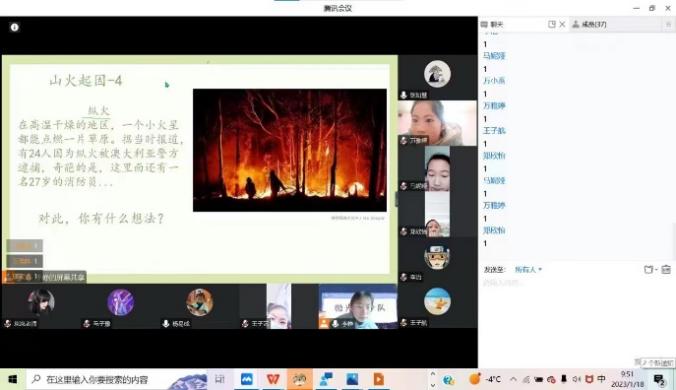This screenshot has height=390, width=676.
Task: Click the weather -4°C taskbar widget
Action: pos(485,379)
